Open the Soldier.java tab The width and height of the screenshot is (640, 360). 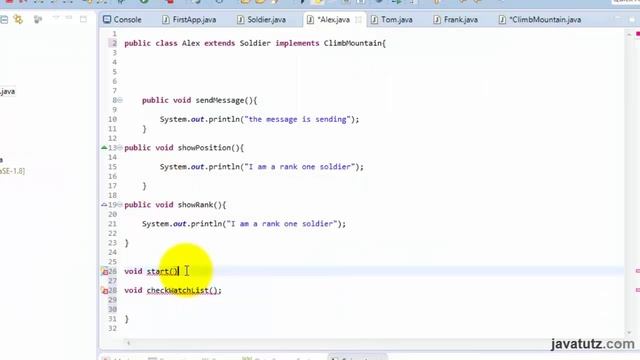tap(267, 20)
